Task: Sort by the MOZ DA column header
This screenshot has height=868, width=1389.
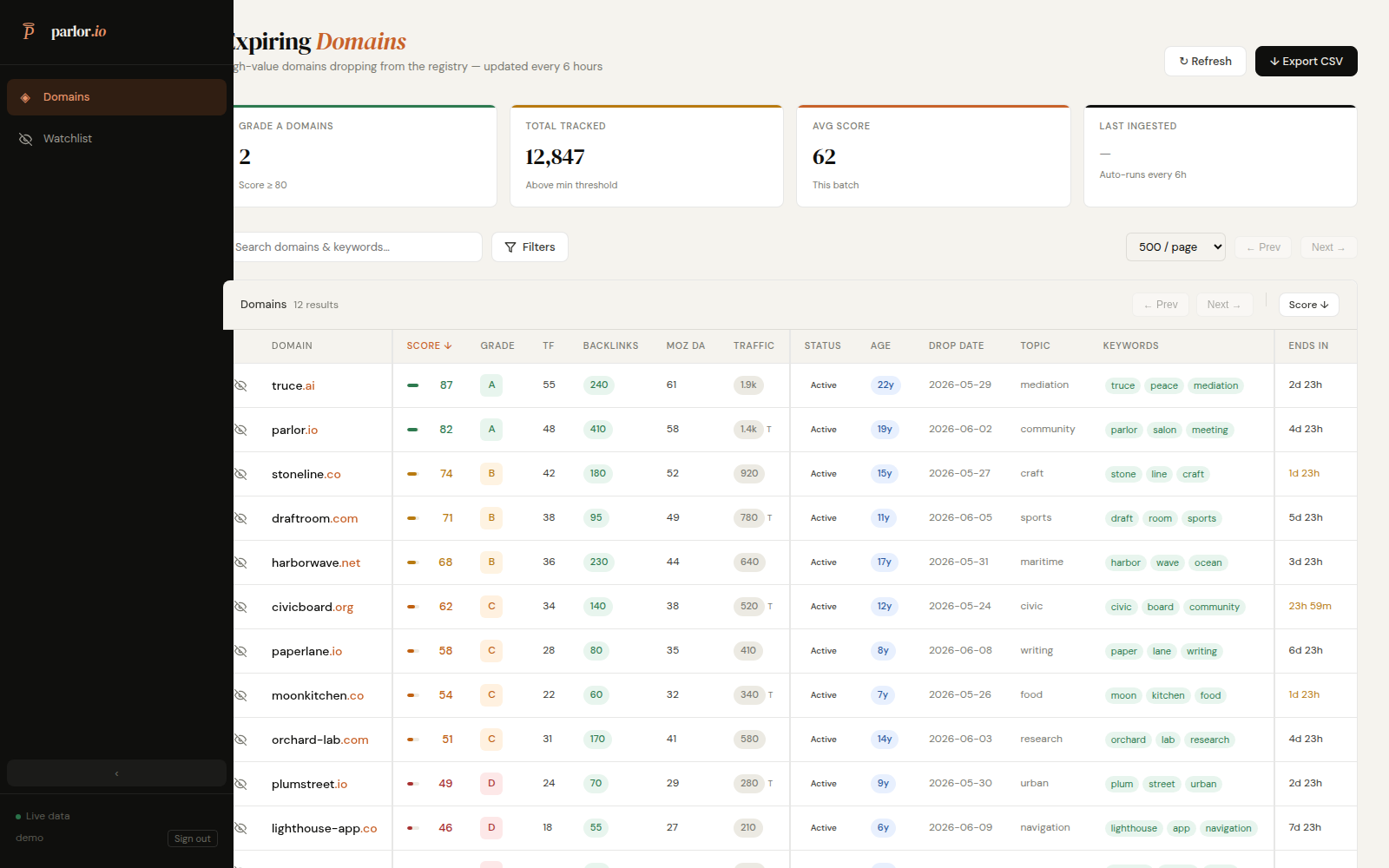Action: point(685,345)
